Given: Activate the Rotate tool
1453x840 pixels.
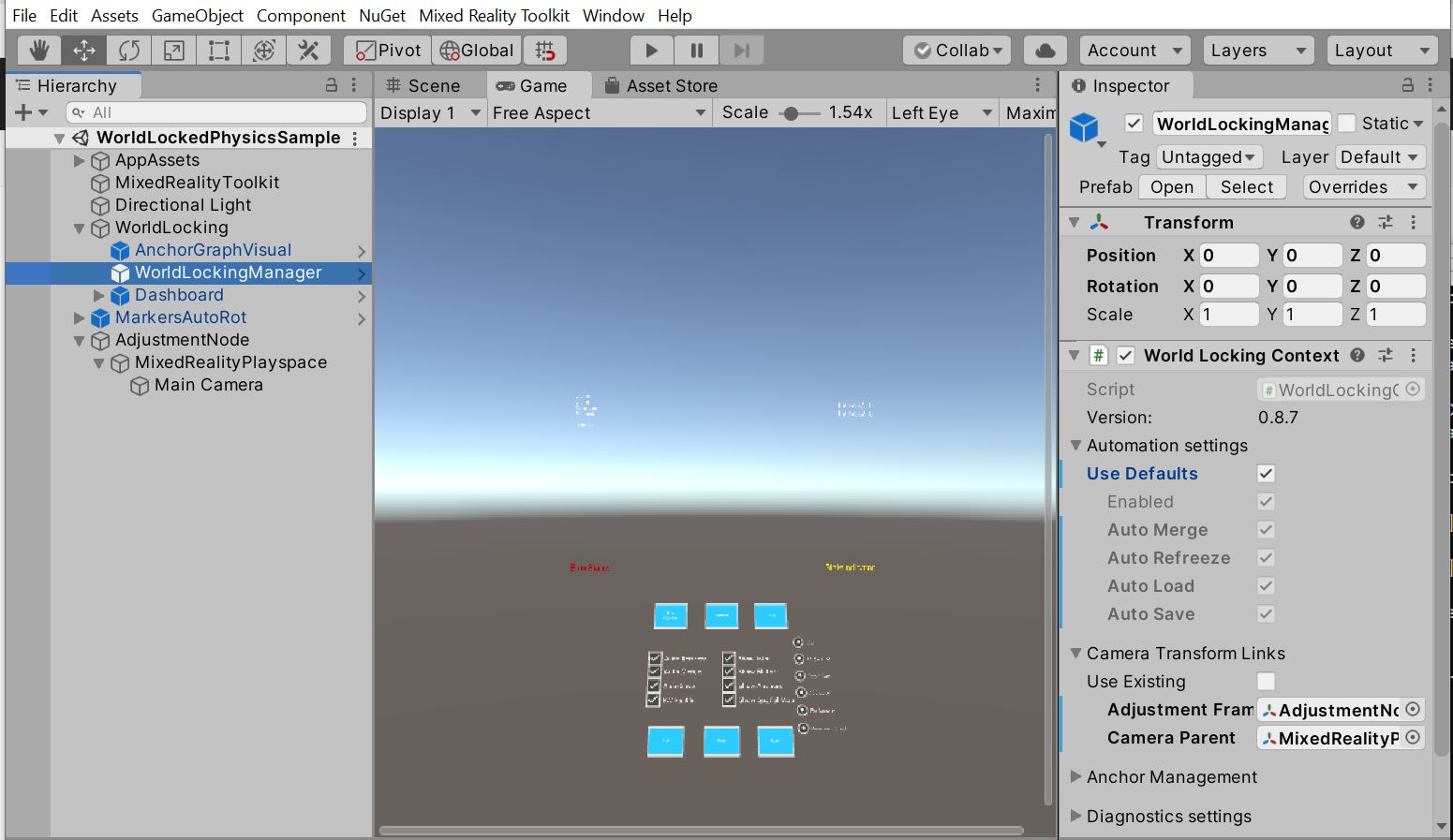Looking at the screenshot, I should click(128, 50).
